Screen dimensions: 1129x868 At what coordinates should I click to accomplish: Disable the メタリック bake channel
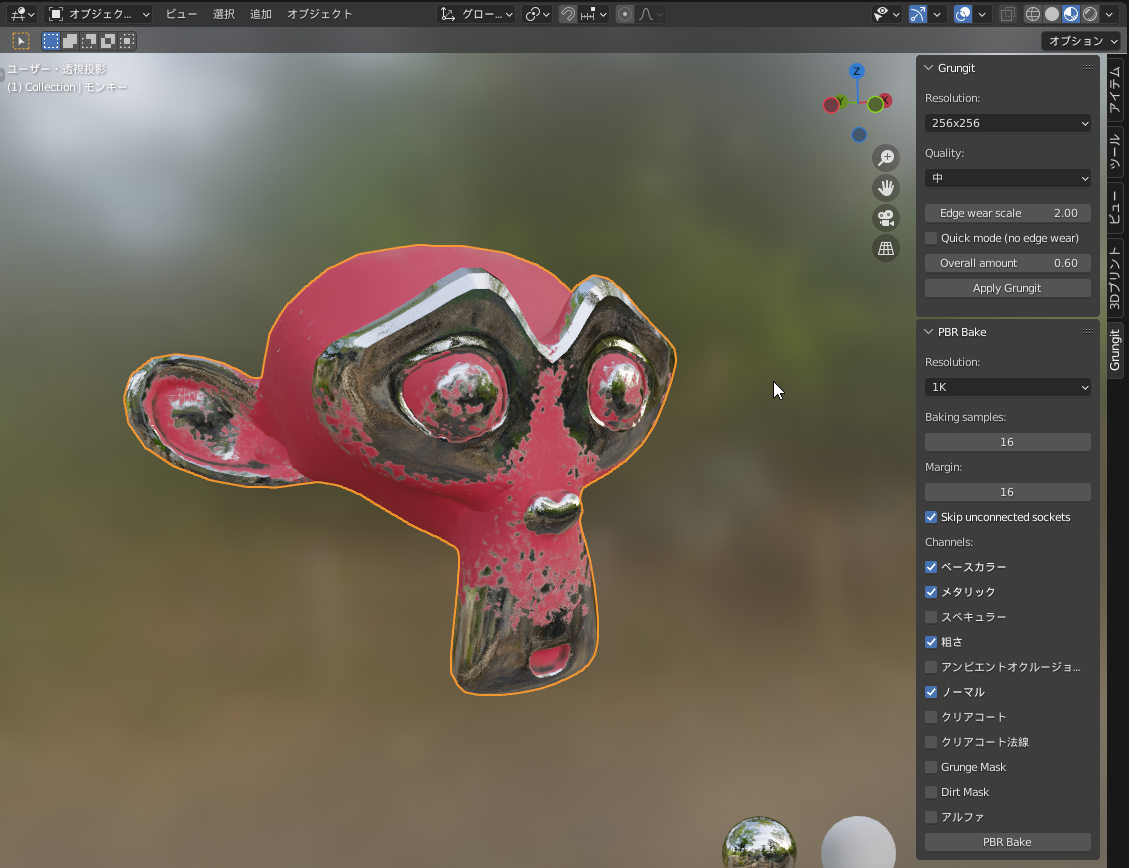[x=931, y=592]
